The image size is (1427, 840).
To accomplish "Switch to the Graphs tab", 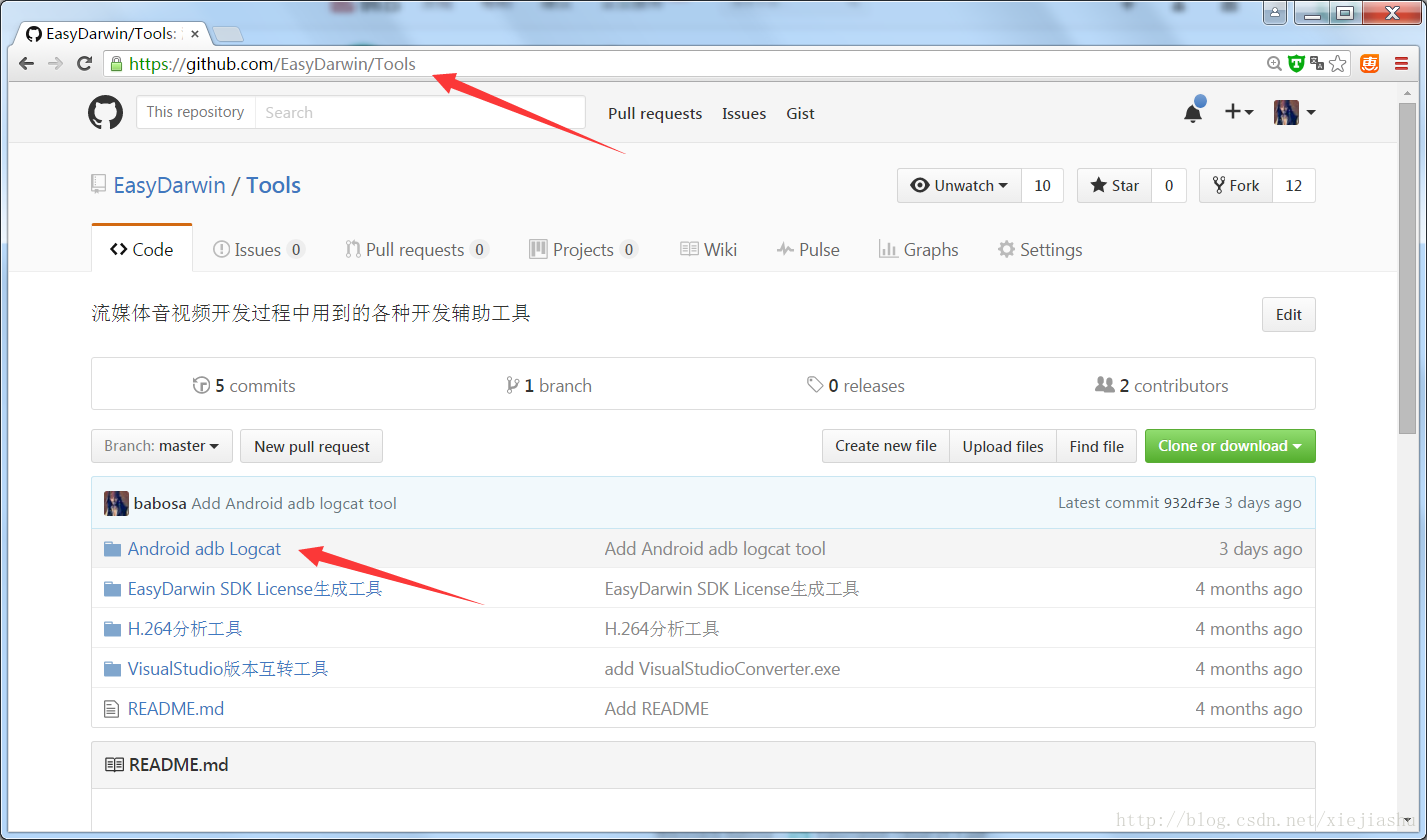I will 919,249.
